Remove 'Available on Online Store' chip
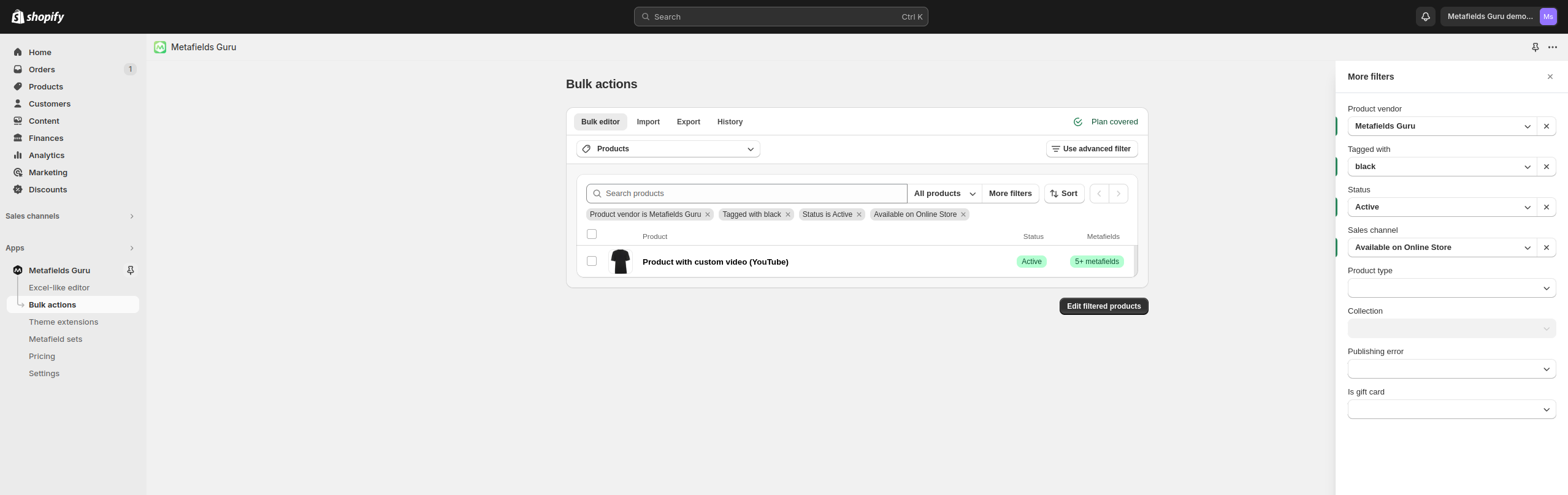This screenshot has height=495, width=1568. pos(963,214)
